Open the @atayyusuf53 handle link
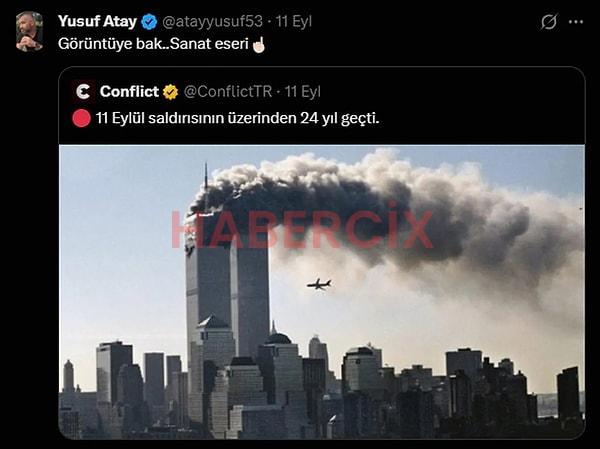 pos(212,21)
